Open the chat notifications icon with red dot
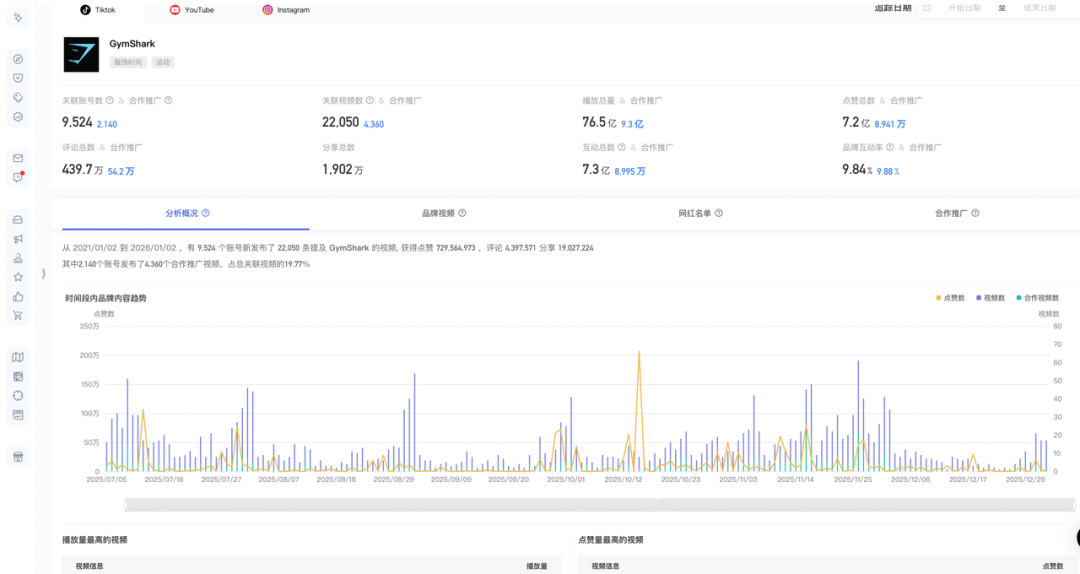Viewport: 1080px width, 574px height. click(17, 178)
